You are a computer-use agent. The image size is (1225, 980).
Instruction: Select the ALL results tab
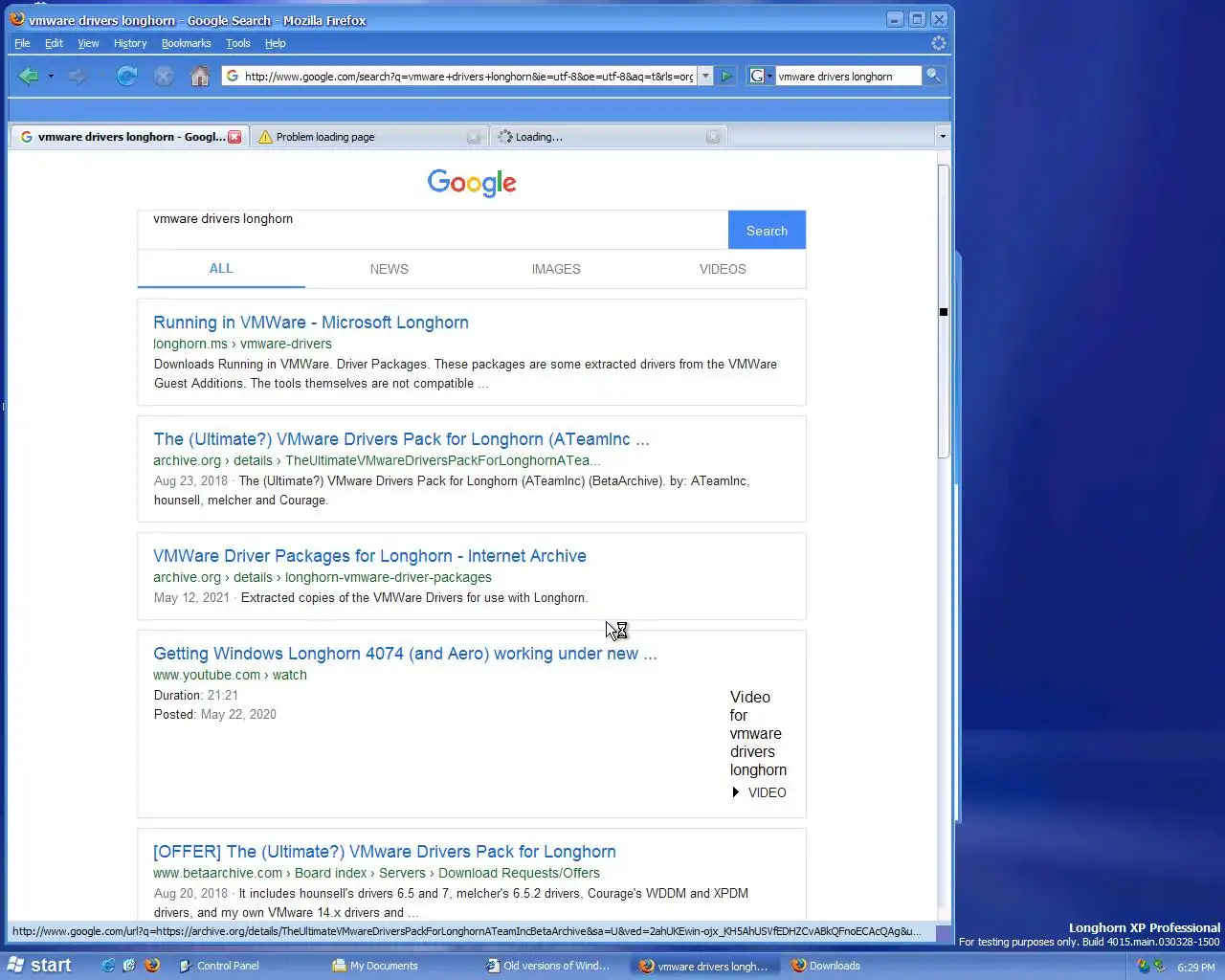[221, 269]
